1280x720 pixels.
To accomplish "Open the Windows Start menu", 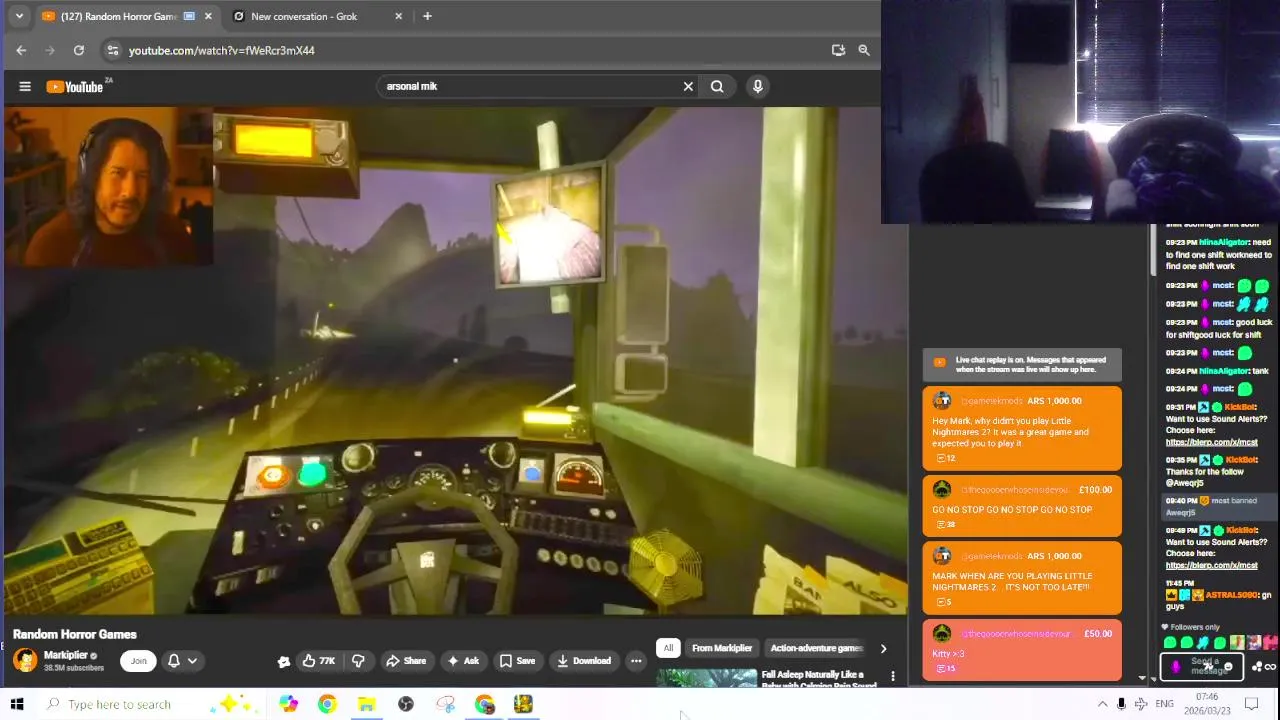I will click(17, 704).
